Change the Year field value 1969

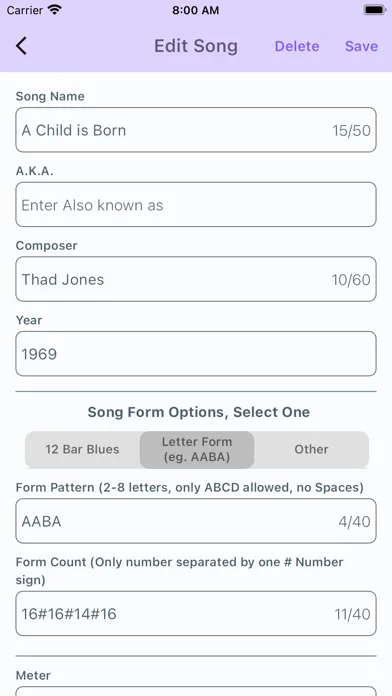[196, 354]
